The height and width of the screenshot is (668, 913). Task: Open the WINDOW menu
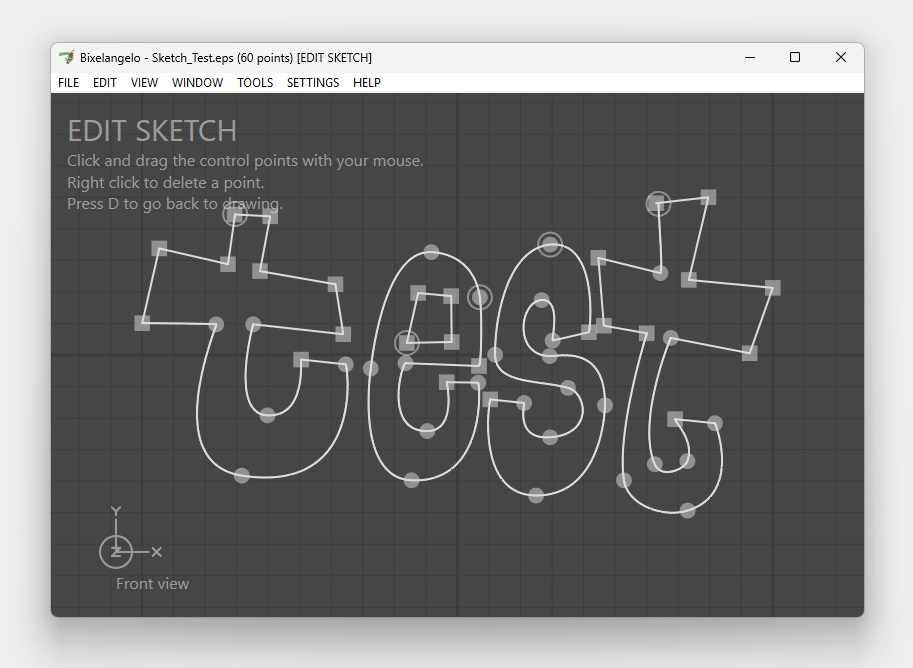197,83
